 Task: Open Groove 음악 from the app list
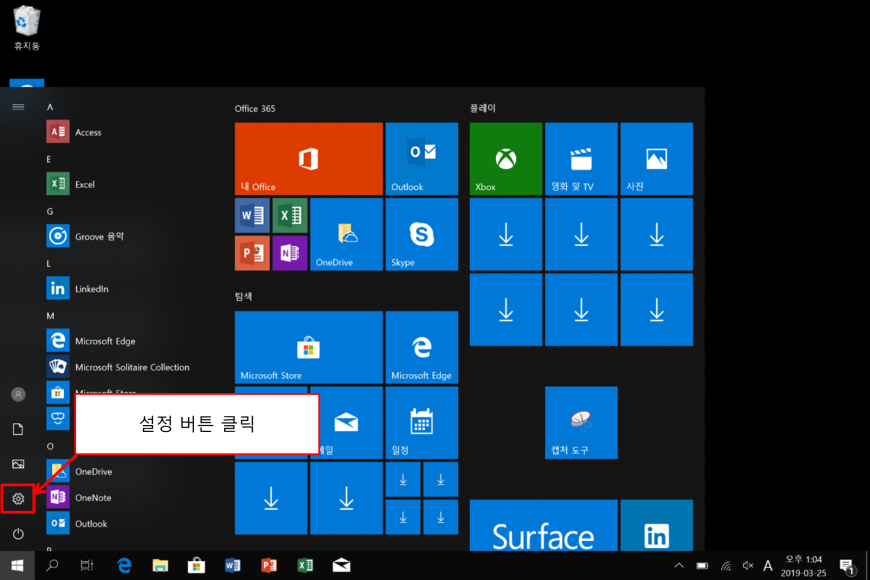[85, 236]
